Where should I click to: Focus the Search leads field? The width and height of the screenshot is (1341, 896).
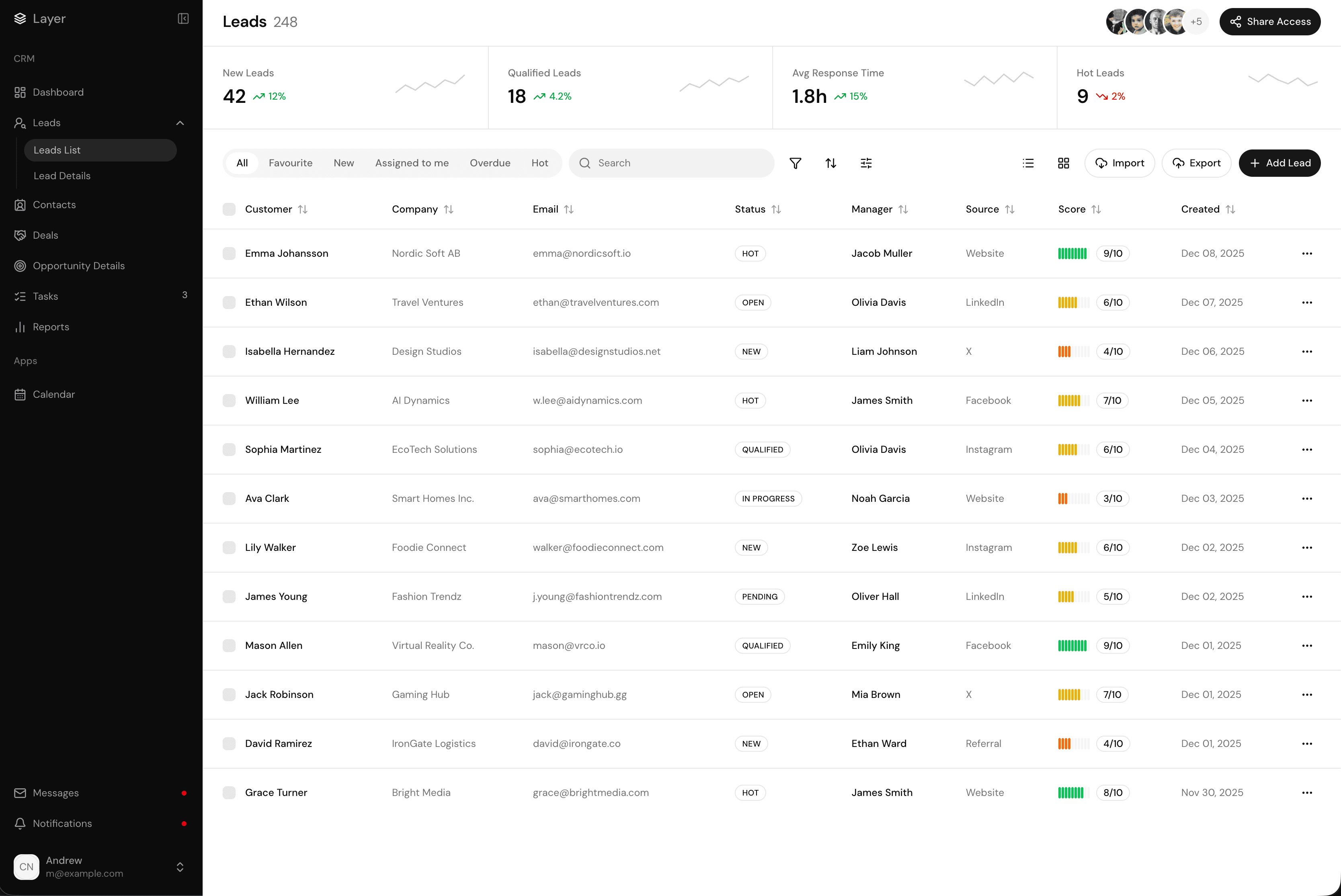pos(671,164)
